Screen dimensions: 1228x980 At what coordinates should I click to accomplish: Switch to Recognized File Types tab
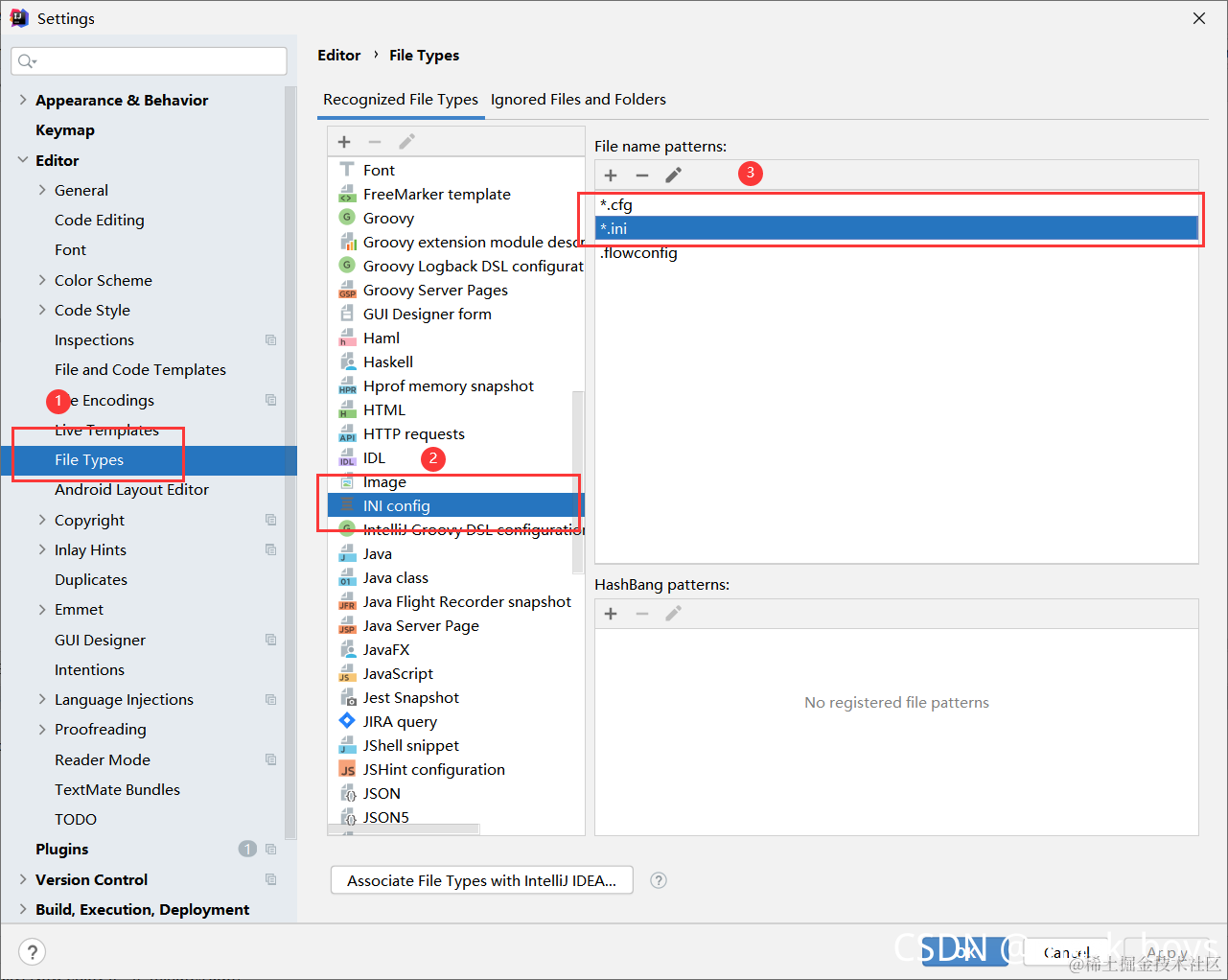coord(401,100)
